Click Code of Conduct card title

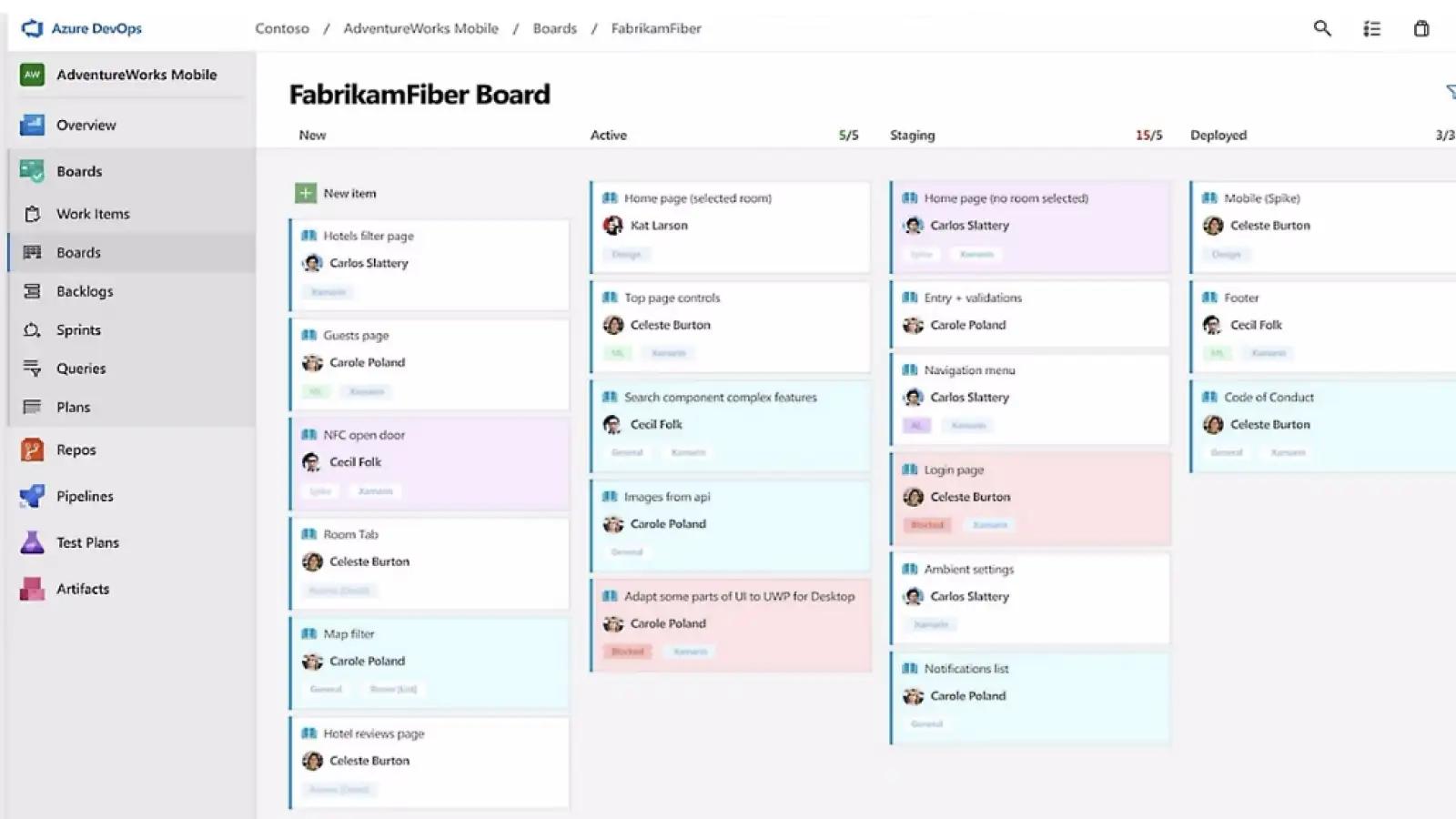point(1269,398)
